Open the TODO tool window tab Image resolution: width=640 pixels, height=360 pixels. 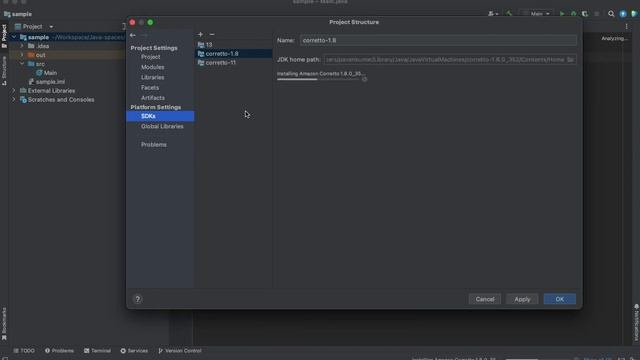(24, 351)
